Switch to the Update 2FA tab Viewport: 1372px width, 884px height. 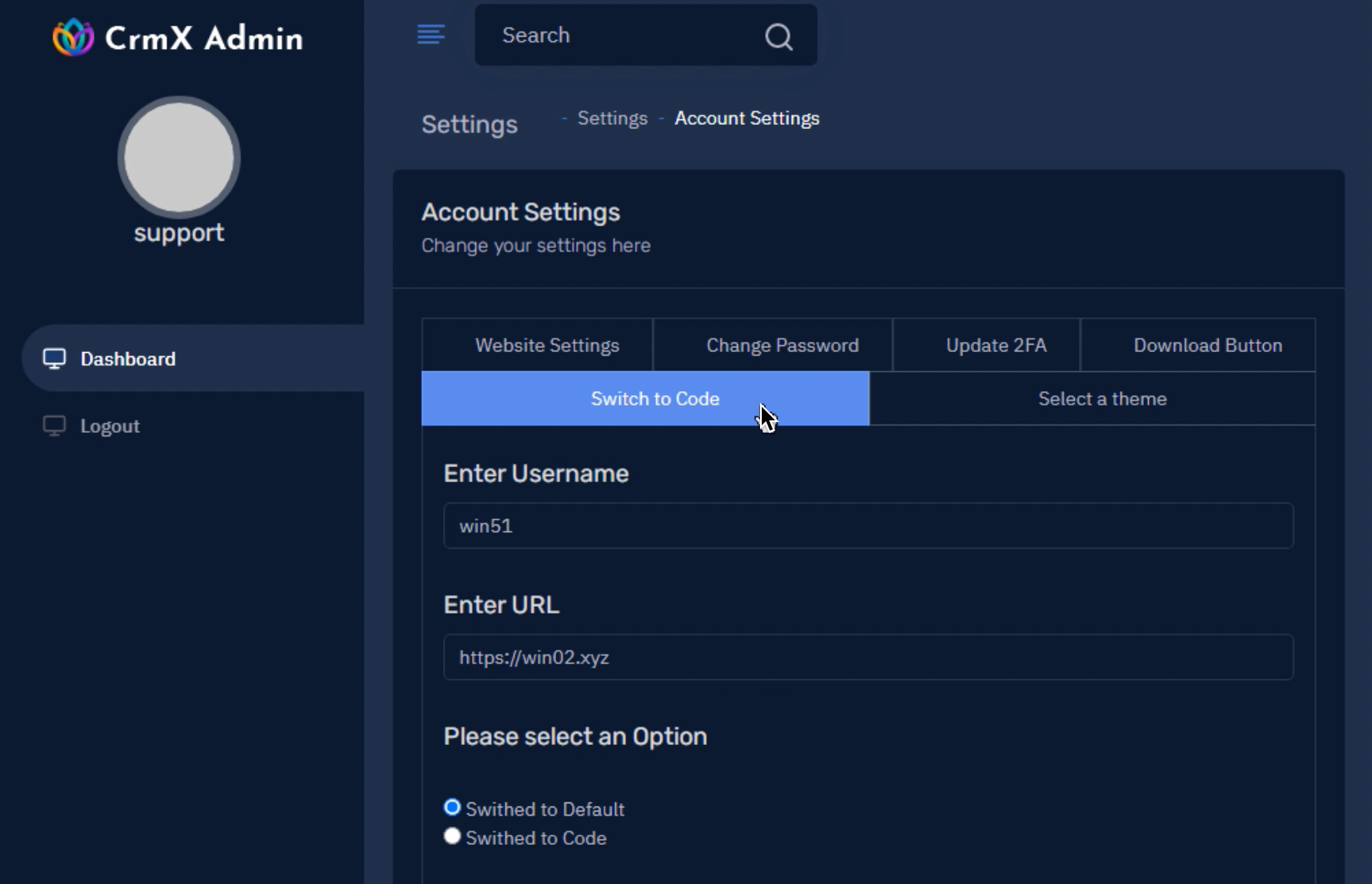tap(996, 345)
